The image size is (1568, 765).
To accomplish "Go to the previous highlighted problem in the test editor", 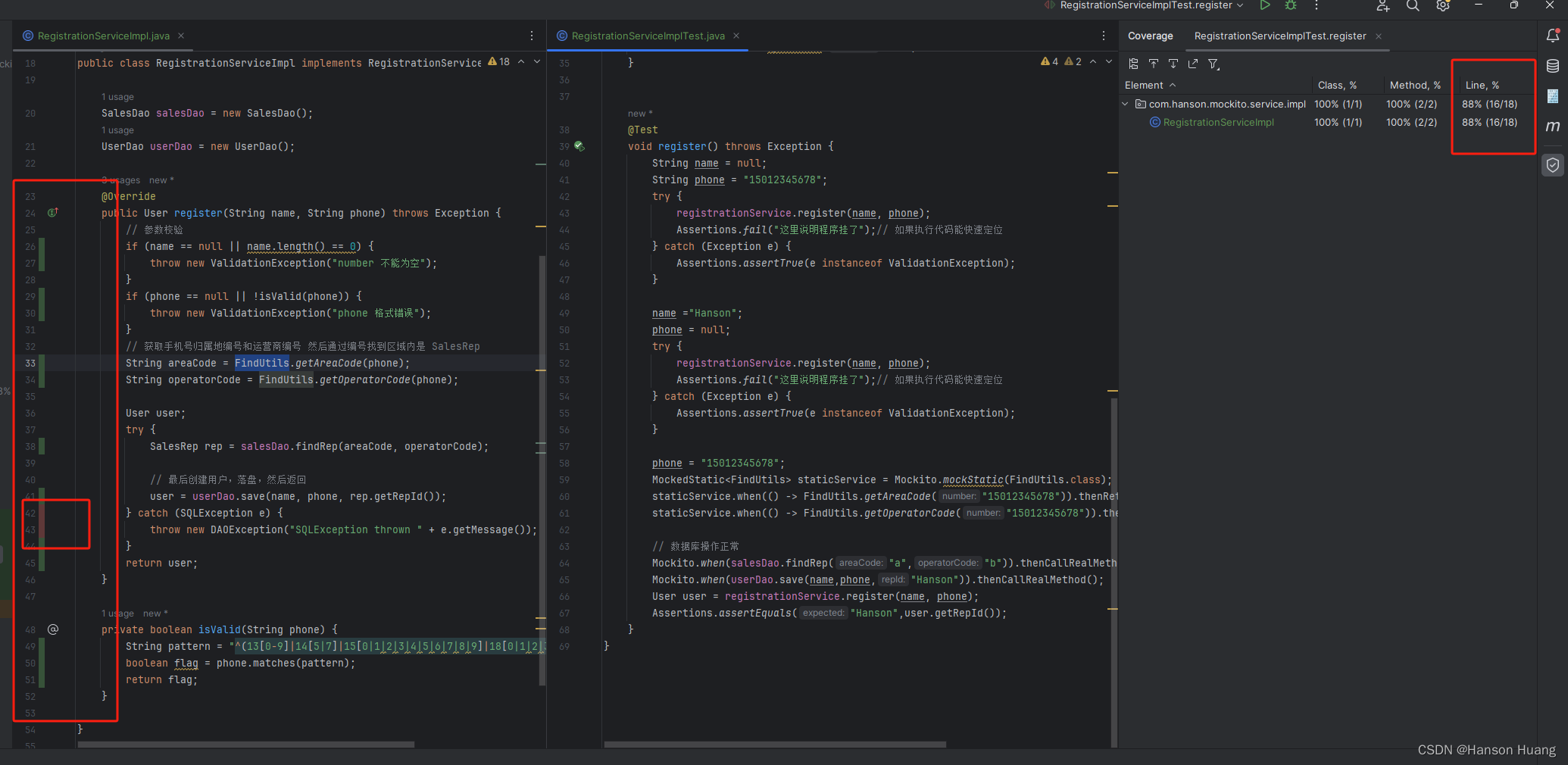I will tap(1093, 62).
